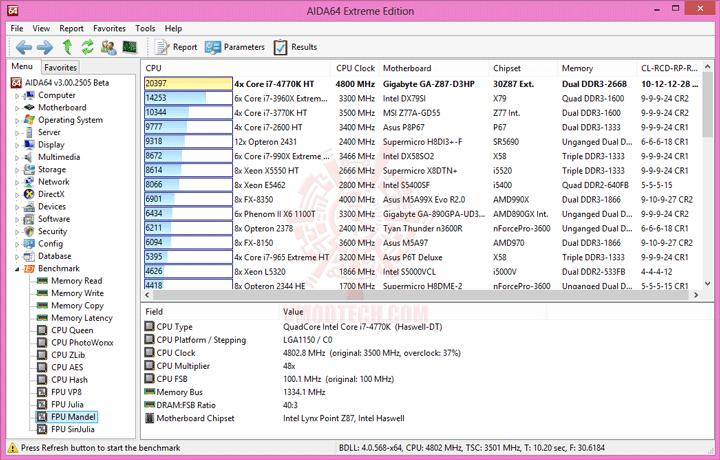Click the Motherboard icon in tree
720x460 pixels.
tap(29, 107)
